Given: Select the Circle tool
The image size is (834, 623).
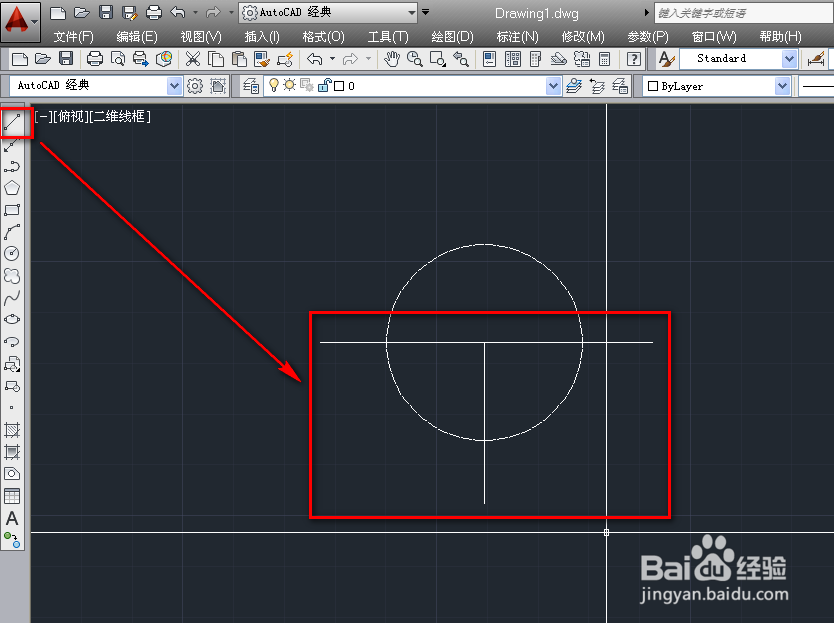Looking at the screenshot, I should click(12, 254).
